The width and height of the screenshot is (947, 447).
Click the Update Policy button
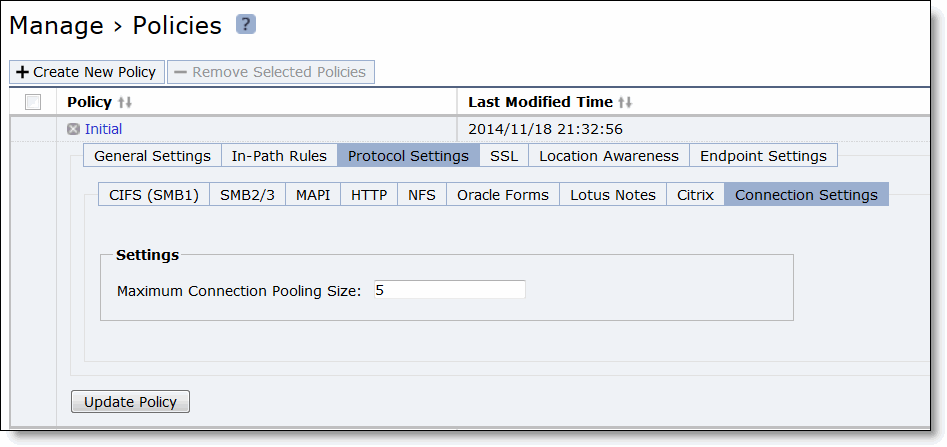pos(130,402)
